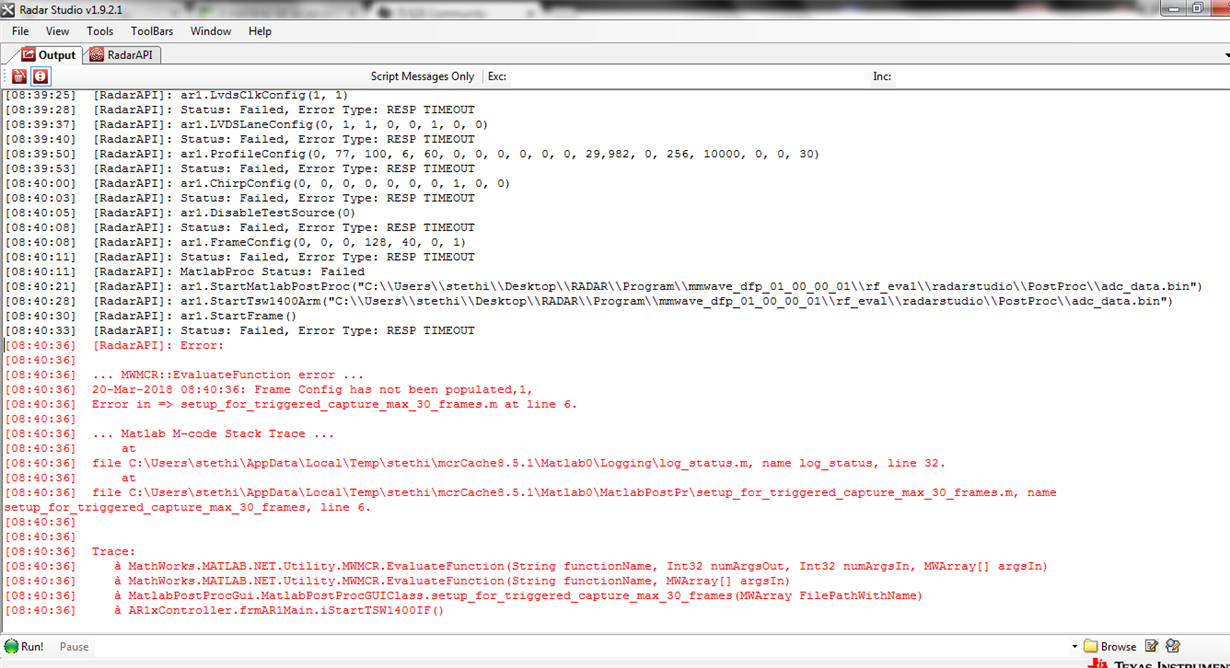Open the ToolBars menu
The width and height of the screenshot is (1230, 668).
[x=153, y=31]
